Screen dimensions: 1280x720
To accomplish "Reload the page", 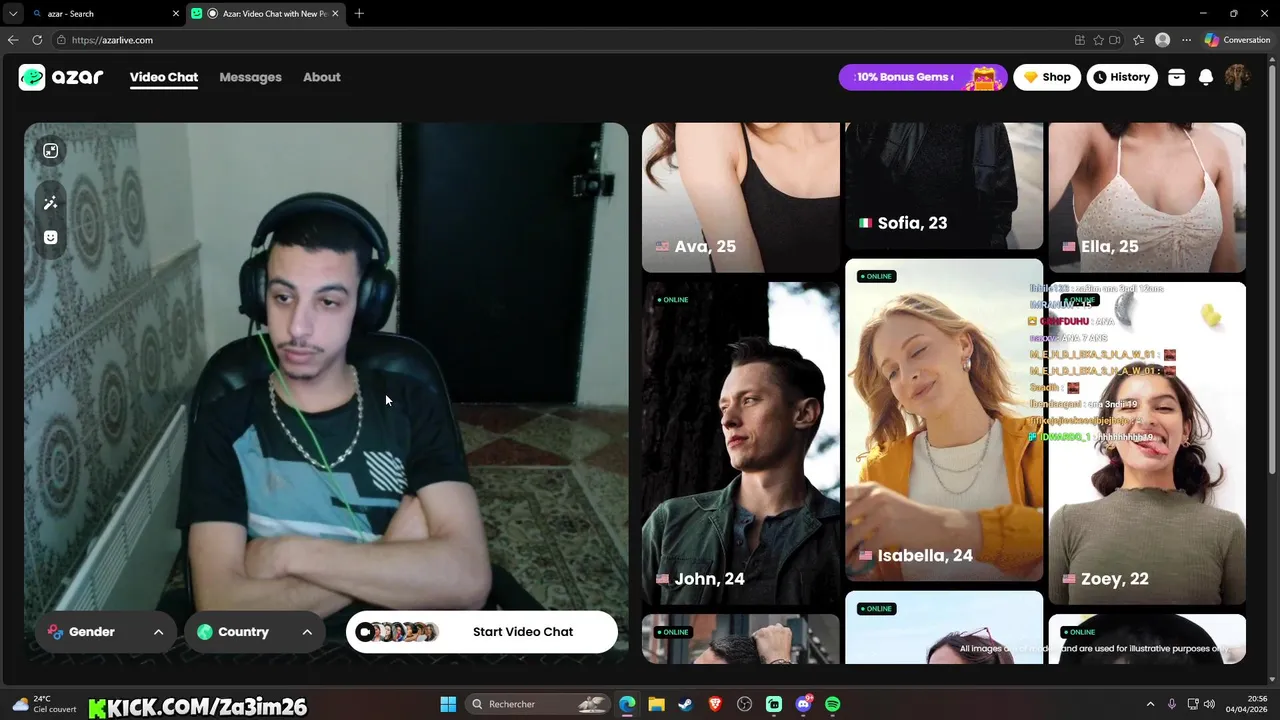I will coord(37,40).
